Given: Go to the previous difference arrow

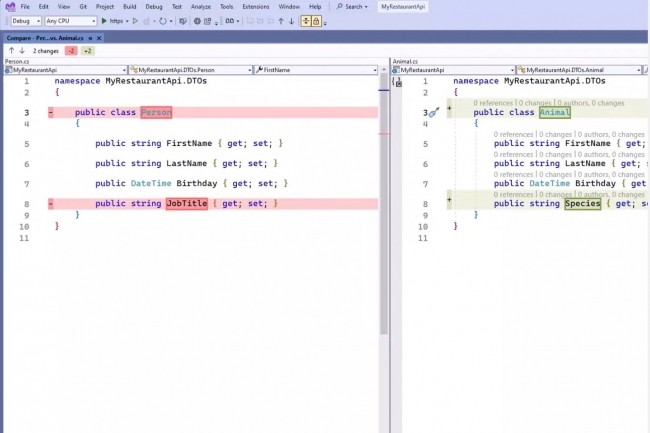Looking at the screenshot, I should click(x=11, y=50).
